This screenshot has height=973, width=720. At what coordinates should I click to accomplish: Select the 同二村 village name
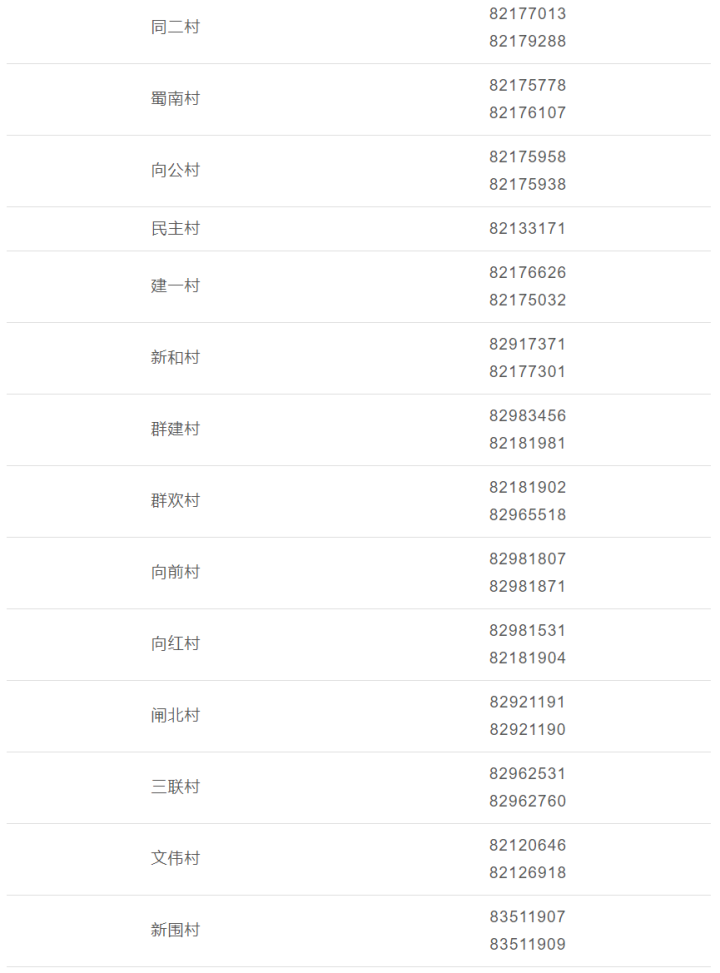pyautogui.click(x=175, y=27)
